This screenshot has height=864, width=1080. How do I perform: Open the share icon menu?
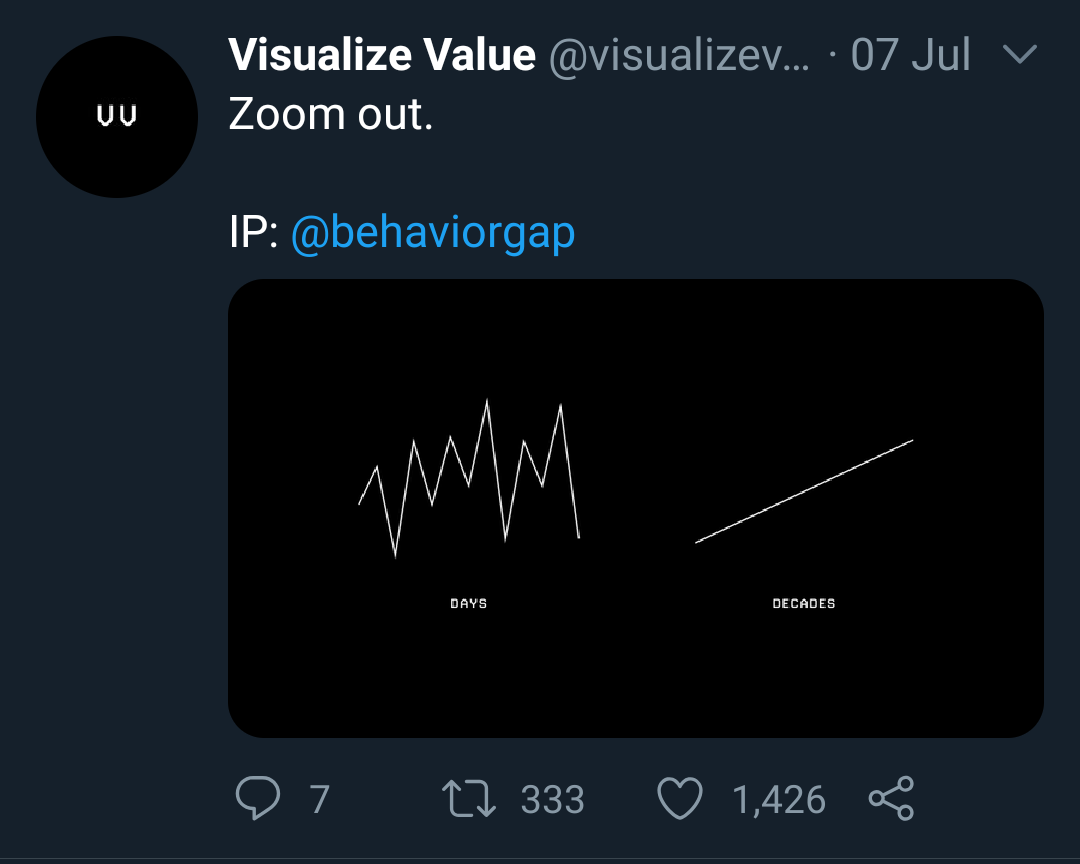coord(891,798)
